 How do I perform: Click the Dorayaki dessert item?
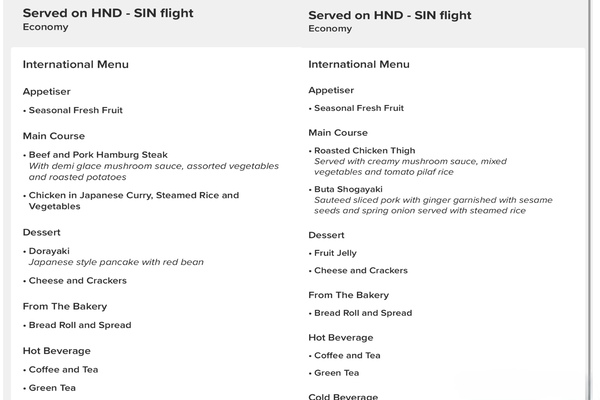pos(50,250)
